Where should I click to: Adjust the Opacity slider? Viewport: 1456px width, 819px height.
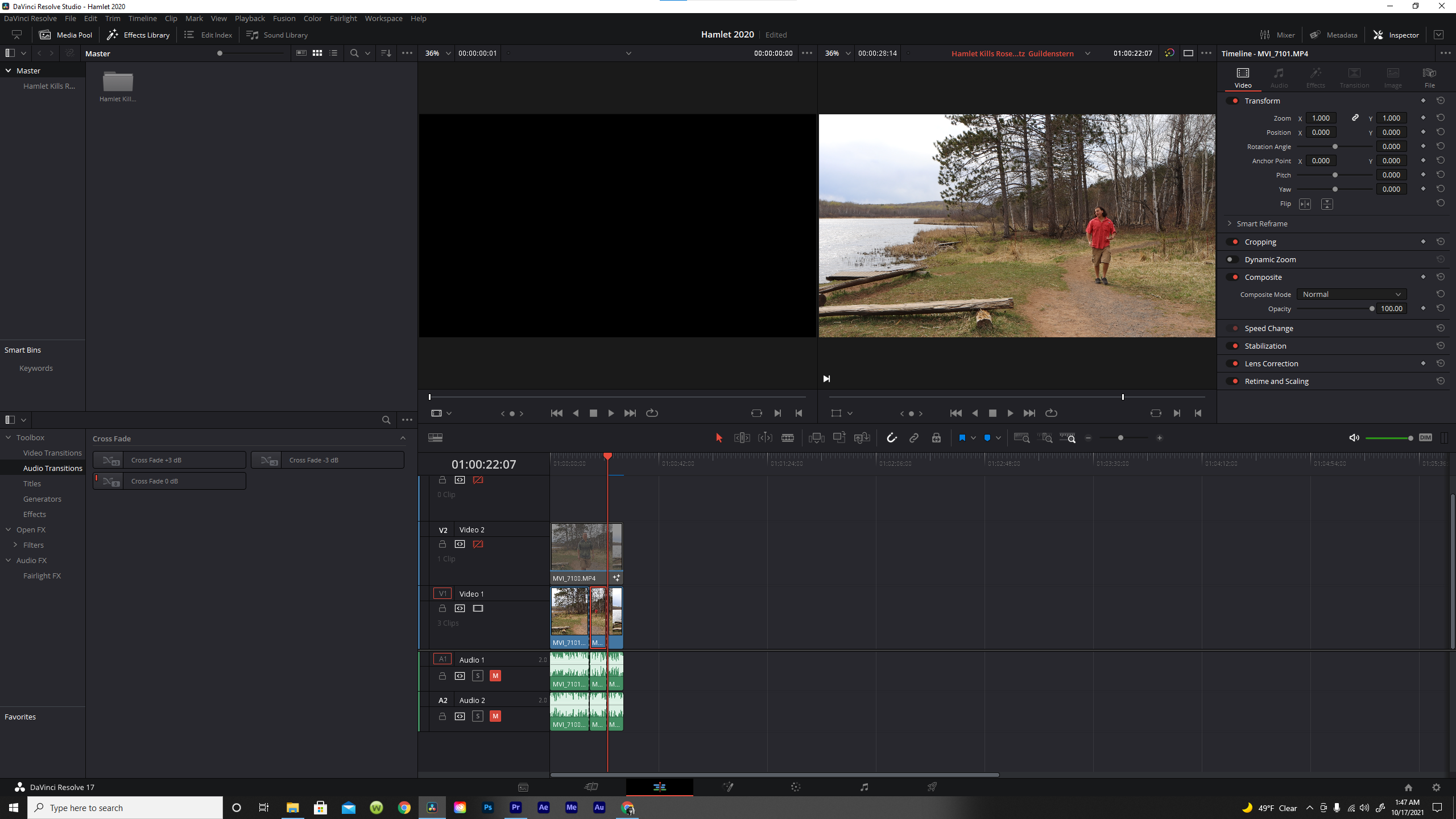coord(1334,309)
